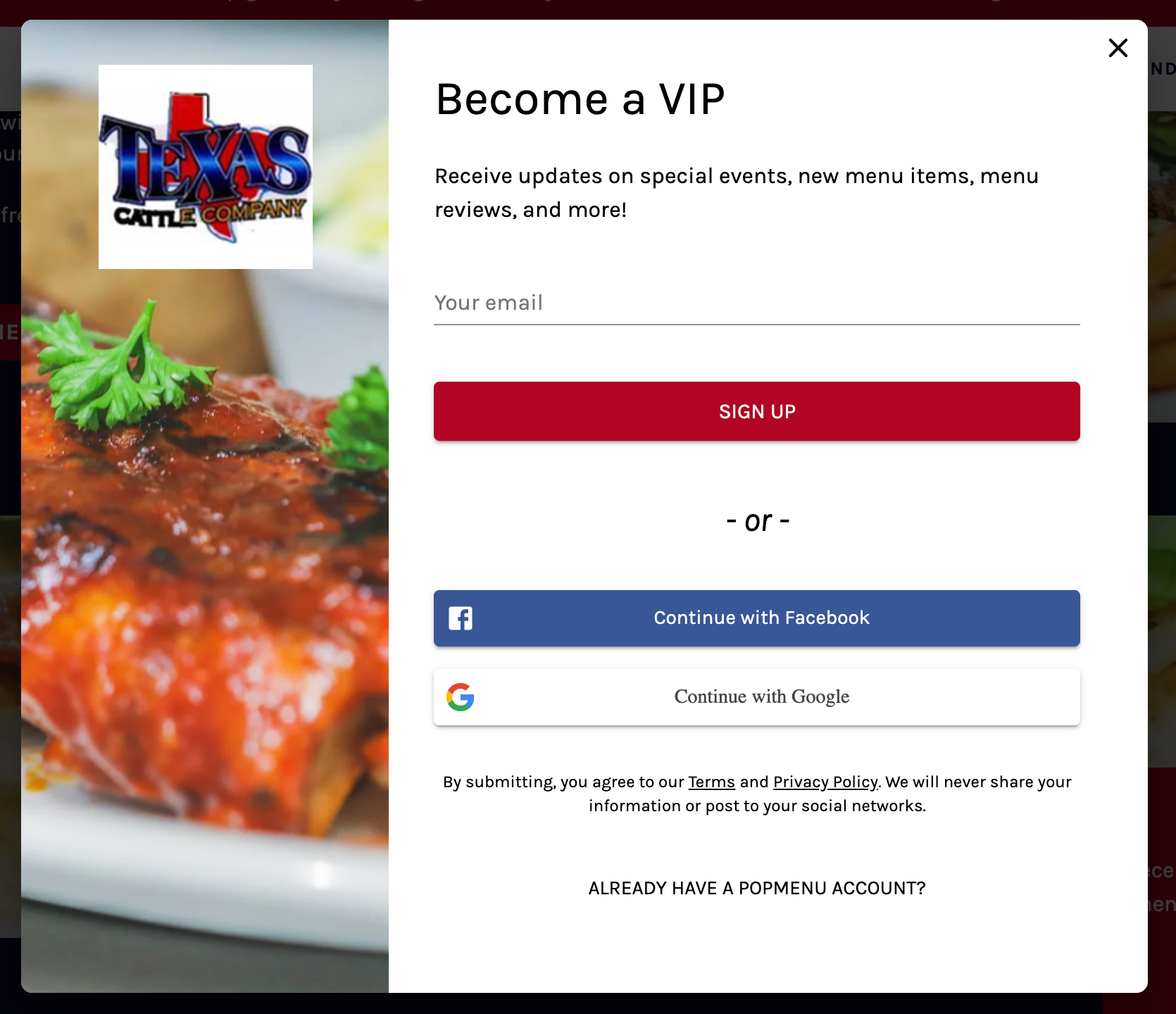
Task: Open the Terms link
Action: click(x=711, y=782)
